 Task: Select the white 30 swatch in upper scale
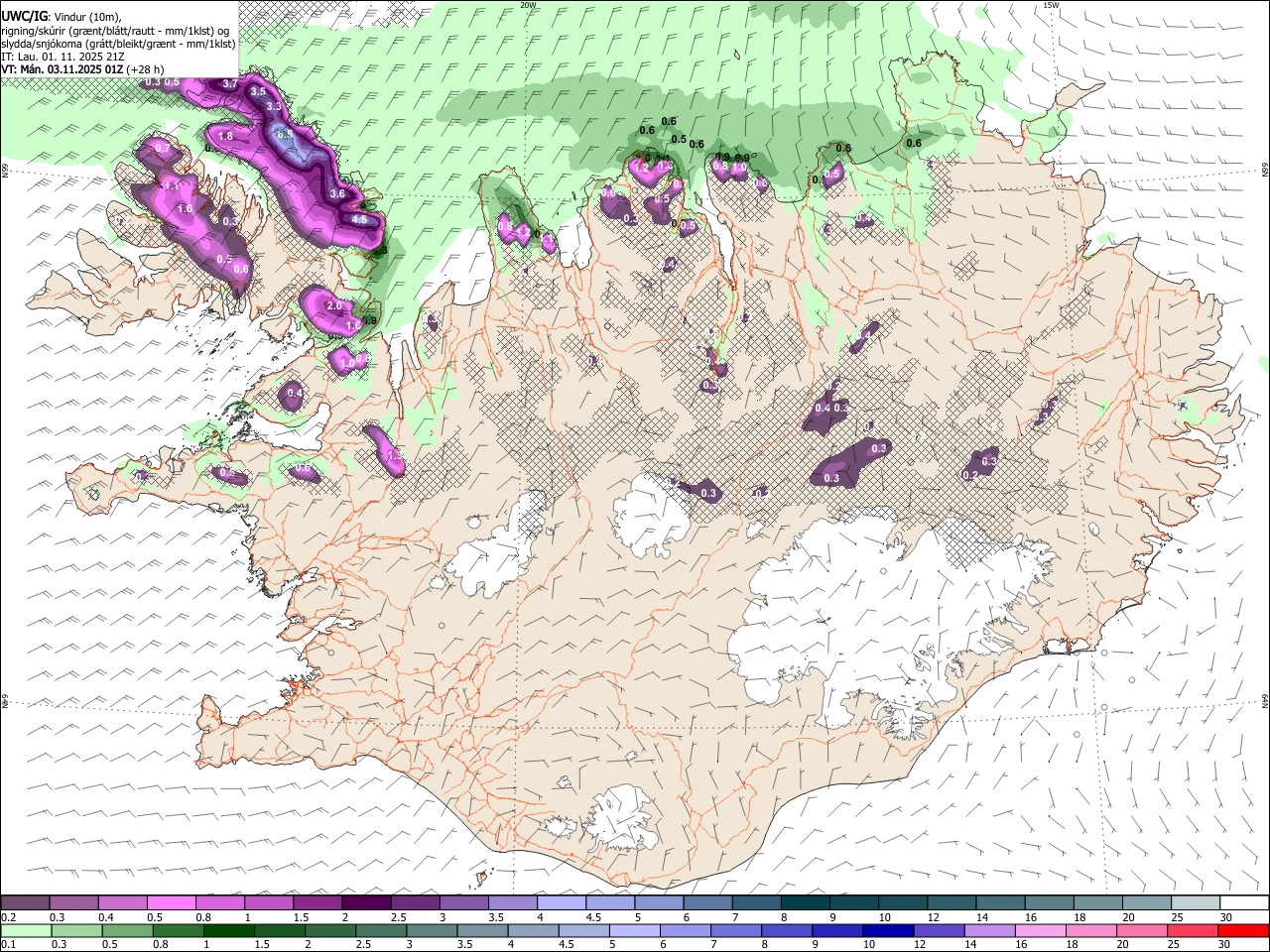[1244, 902]
